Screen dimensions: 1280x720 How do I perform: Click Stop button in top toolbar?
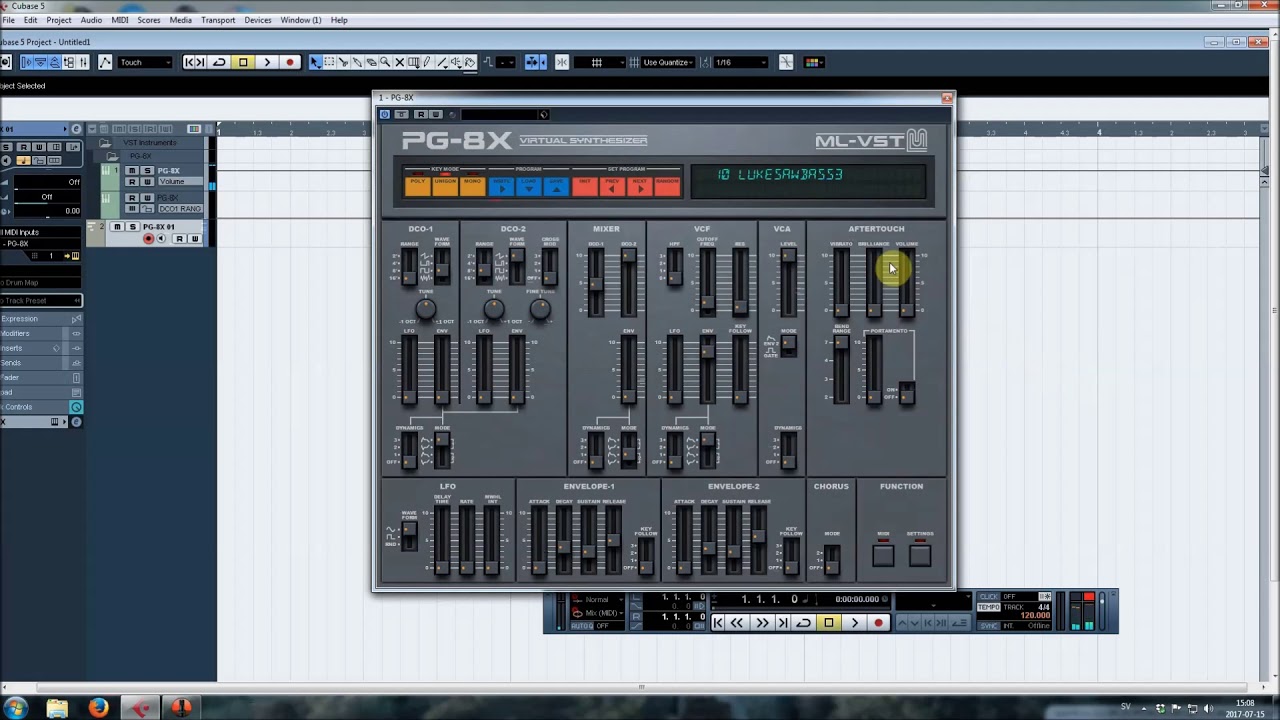243,62
